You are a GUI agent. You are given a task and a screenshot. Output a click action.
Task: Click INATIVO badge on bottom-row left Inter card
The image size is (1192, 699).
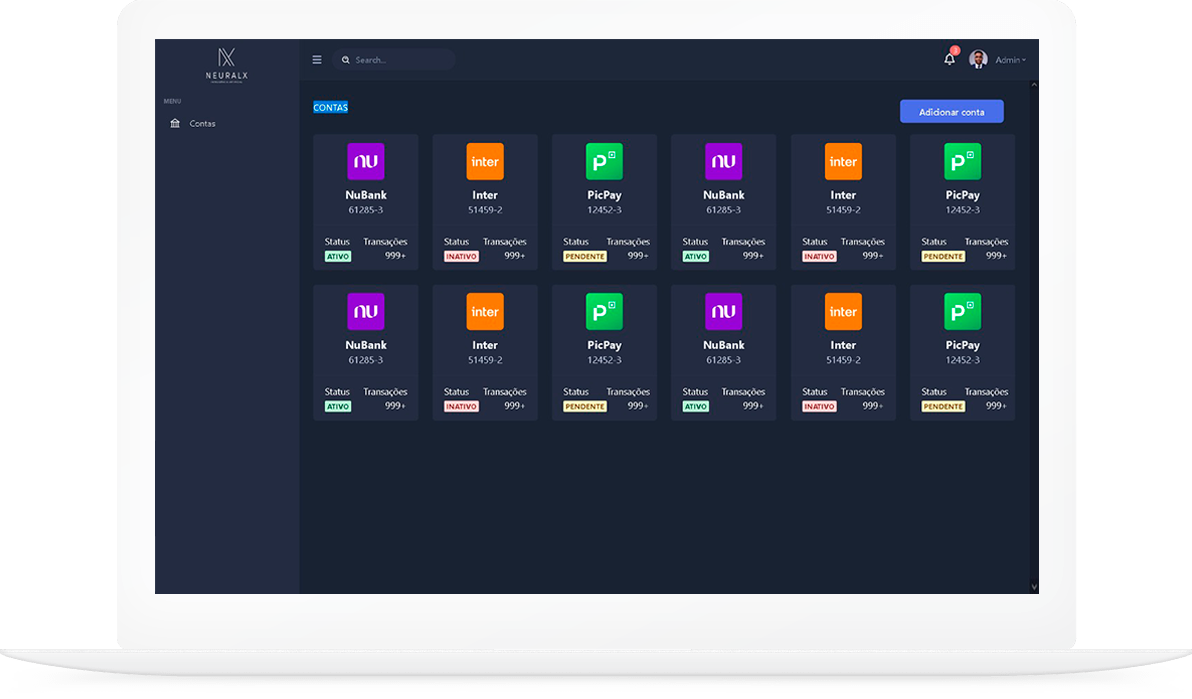[x=461, y=406]
